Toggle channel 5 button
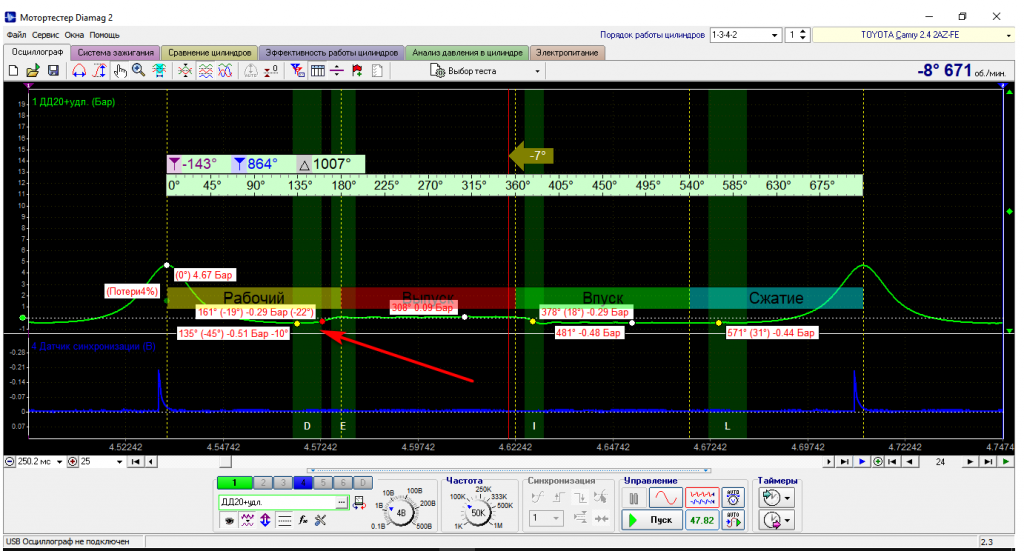This screenshot has height=551, width=1024. (x=323, y=483)
